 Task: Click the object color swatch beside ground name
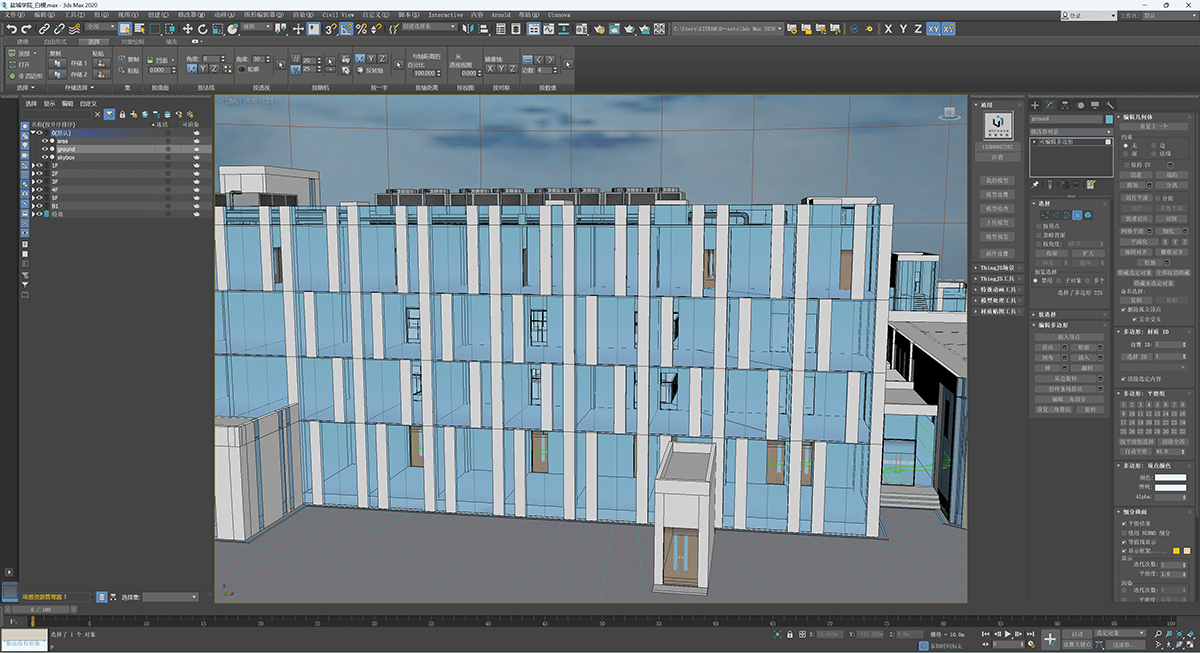coord(52,149)
